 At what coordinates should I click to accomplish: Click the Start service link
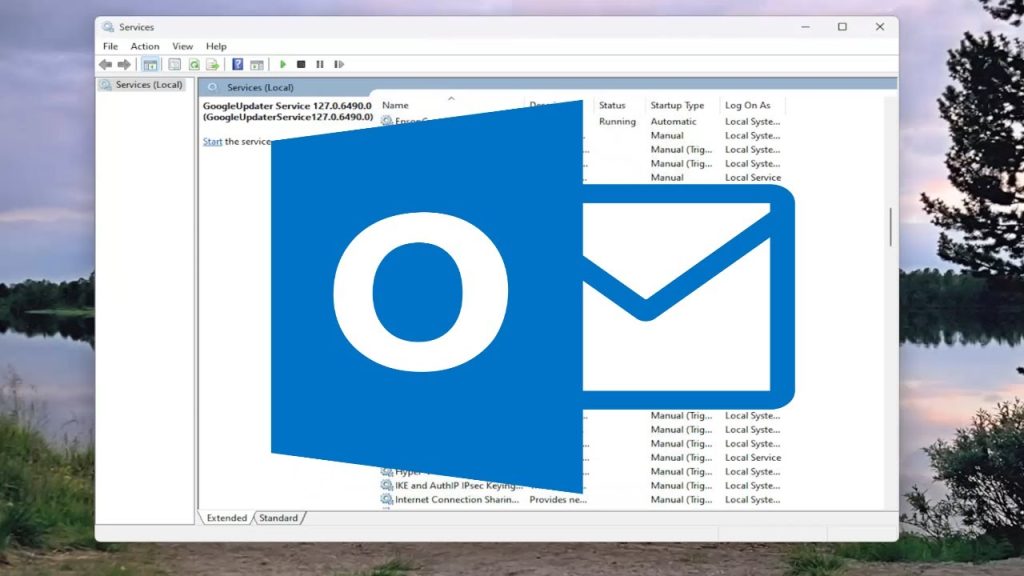[212, 142]
